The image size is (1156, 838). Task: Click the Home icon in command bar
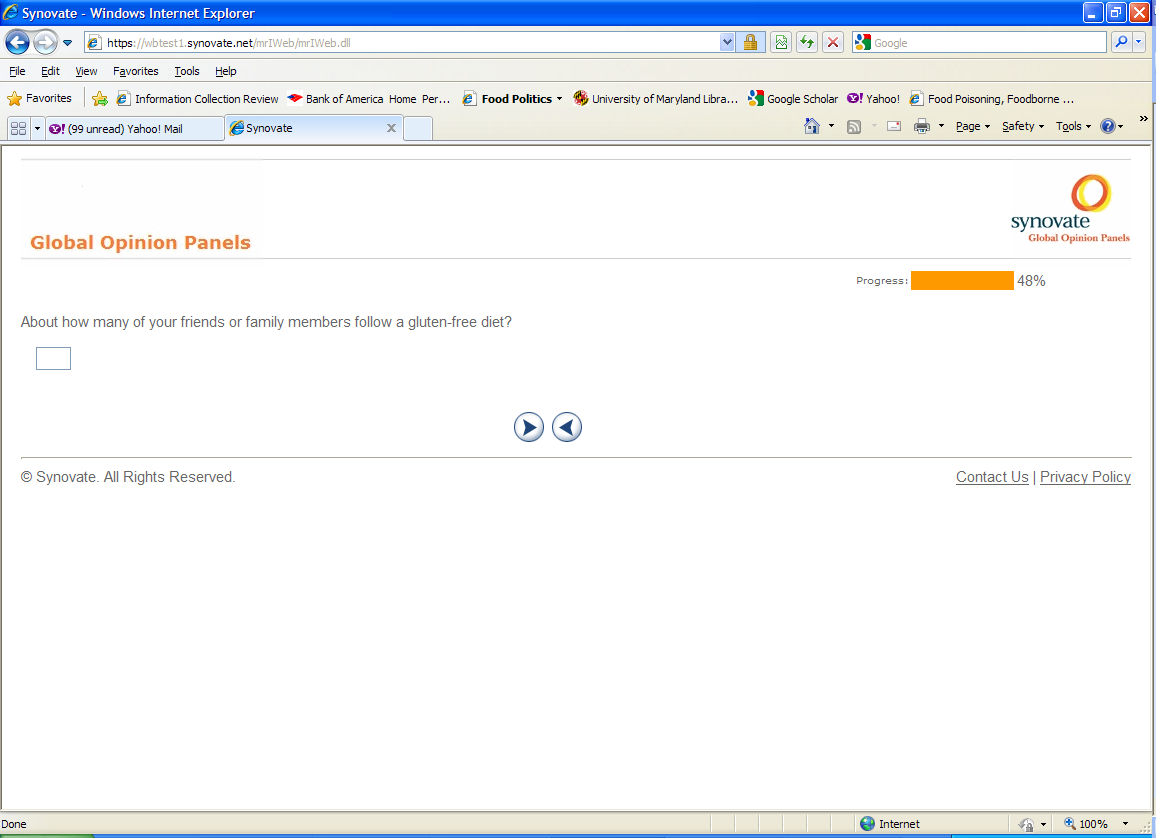point(812,126)
